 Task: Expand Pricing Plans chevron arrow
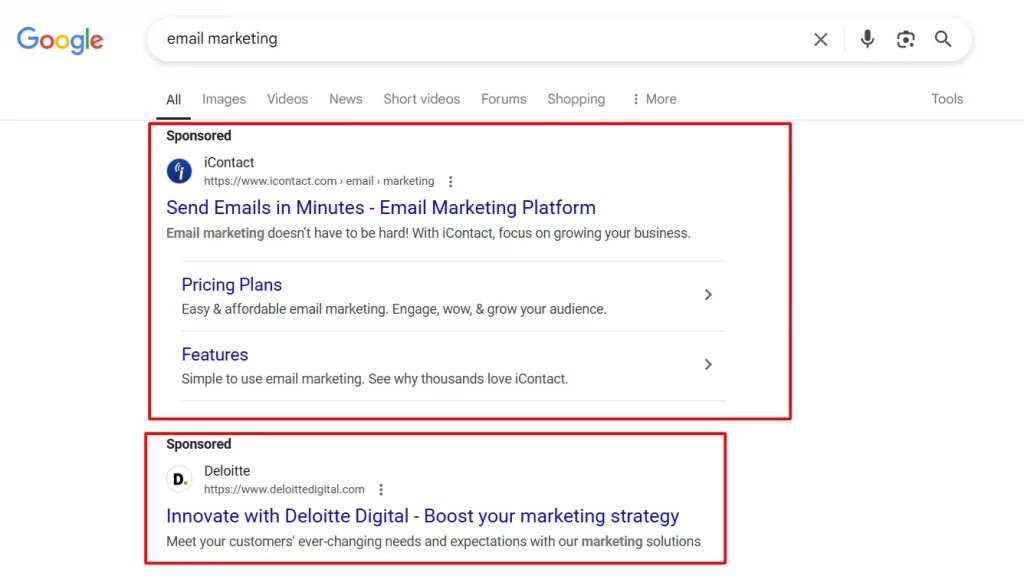pyautogui.click(x=708, y=295)
